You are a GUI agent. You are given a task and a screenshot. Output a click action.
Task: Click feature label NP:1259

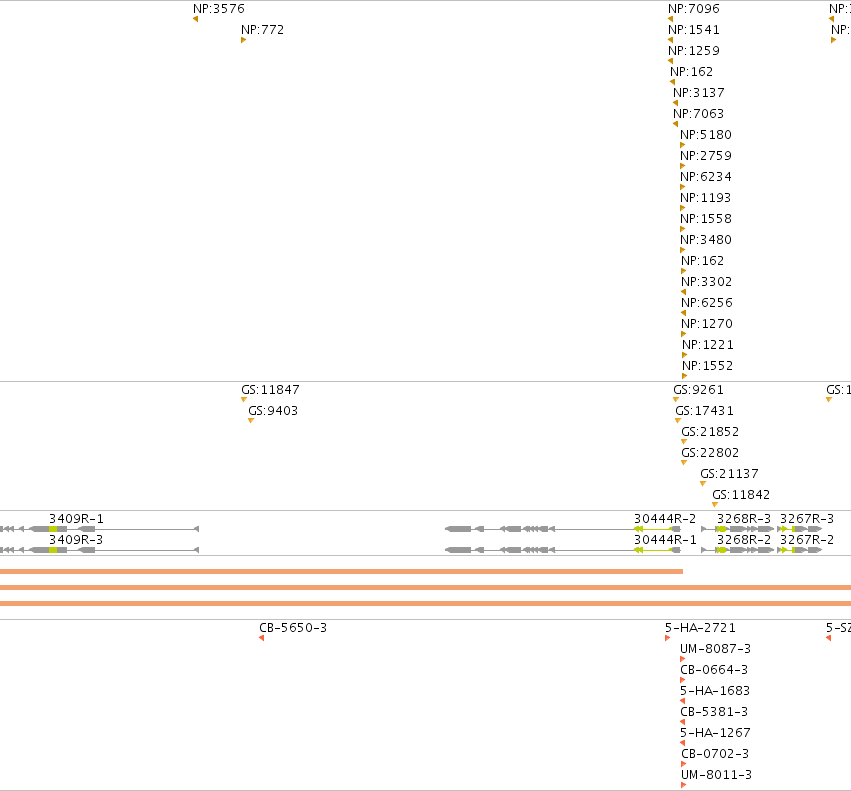pos(694,51)
